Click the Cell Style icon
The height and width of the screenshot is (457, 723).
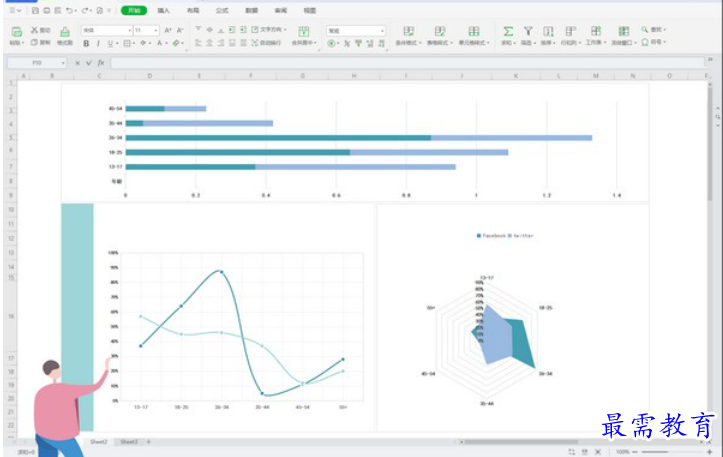(x=474, y=31)
